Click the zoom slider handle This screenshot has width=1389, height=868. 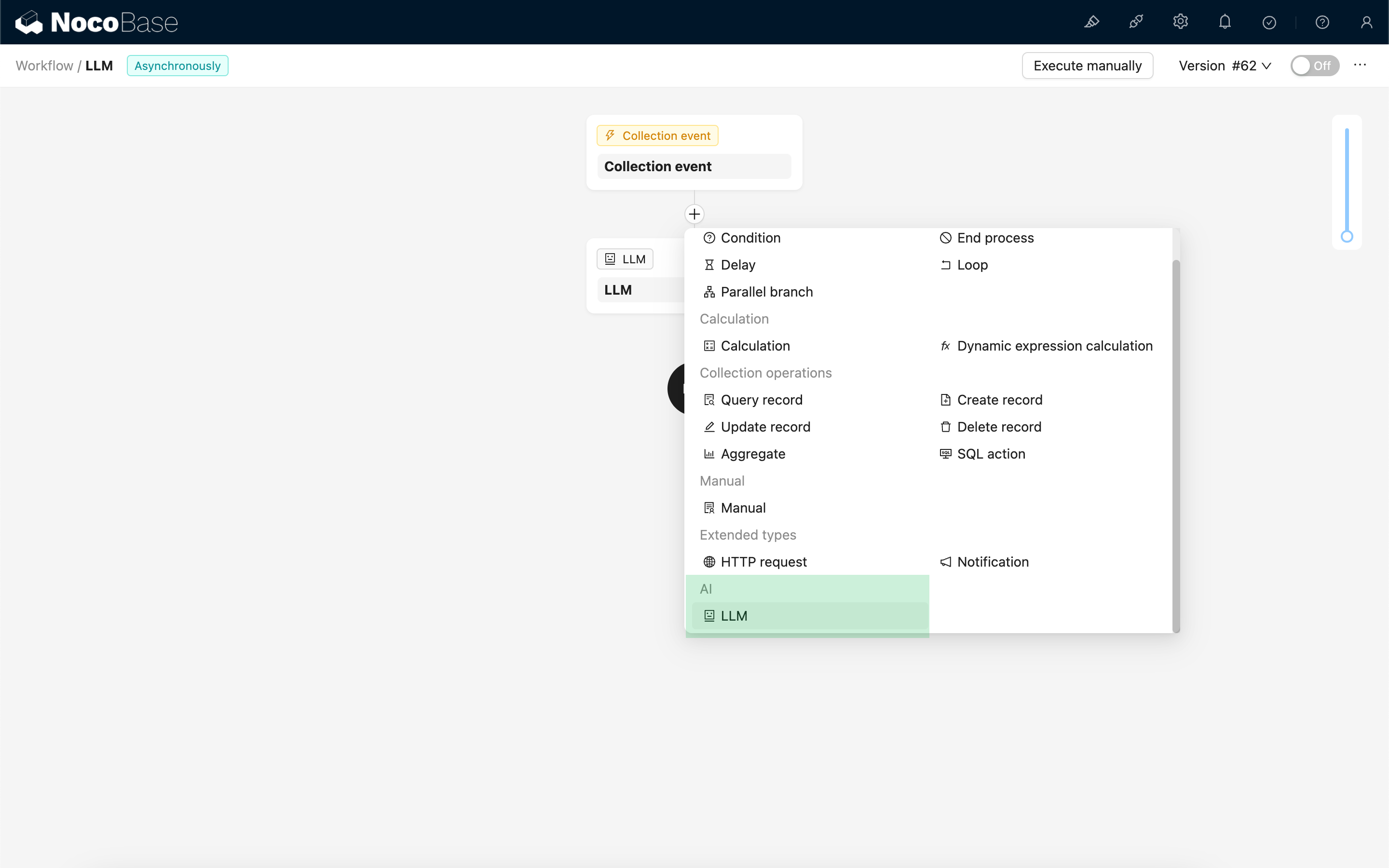pyautogui.click(x=1347, y=236)
